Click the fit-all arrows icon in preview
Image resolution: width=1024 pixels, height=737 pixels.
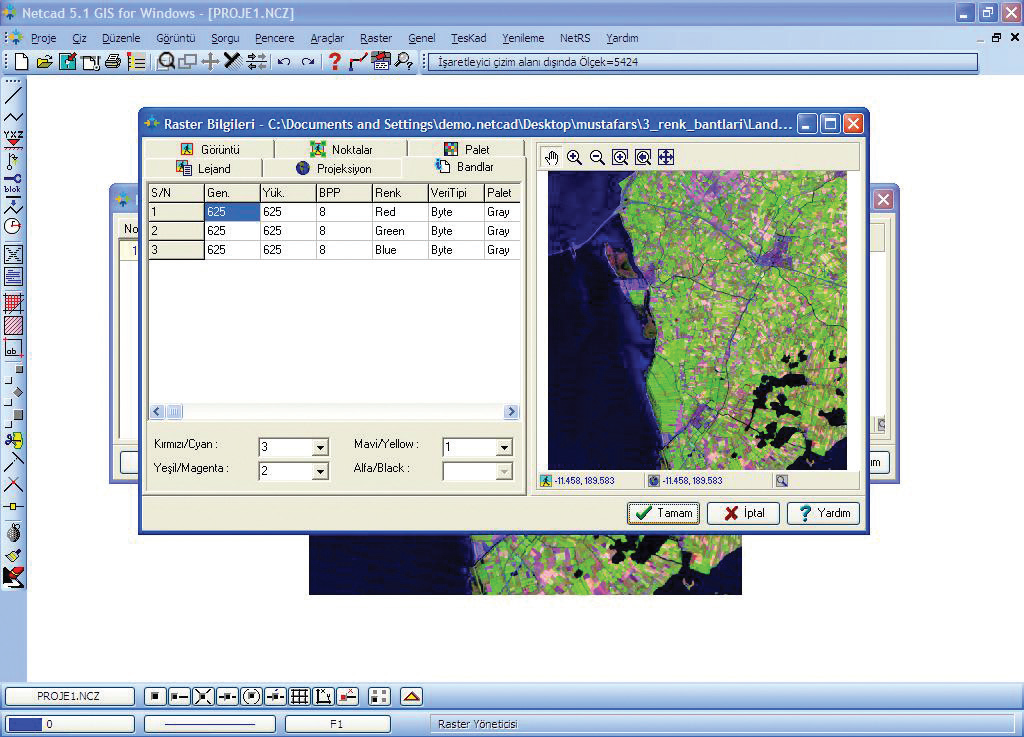point(666,158)
